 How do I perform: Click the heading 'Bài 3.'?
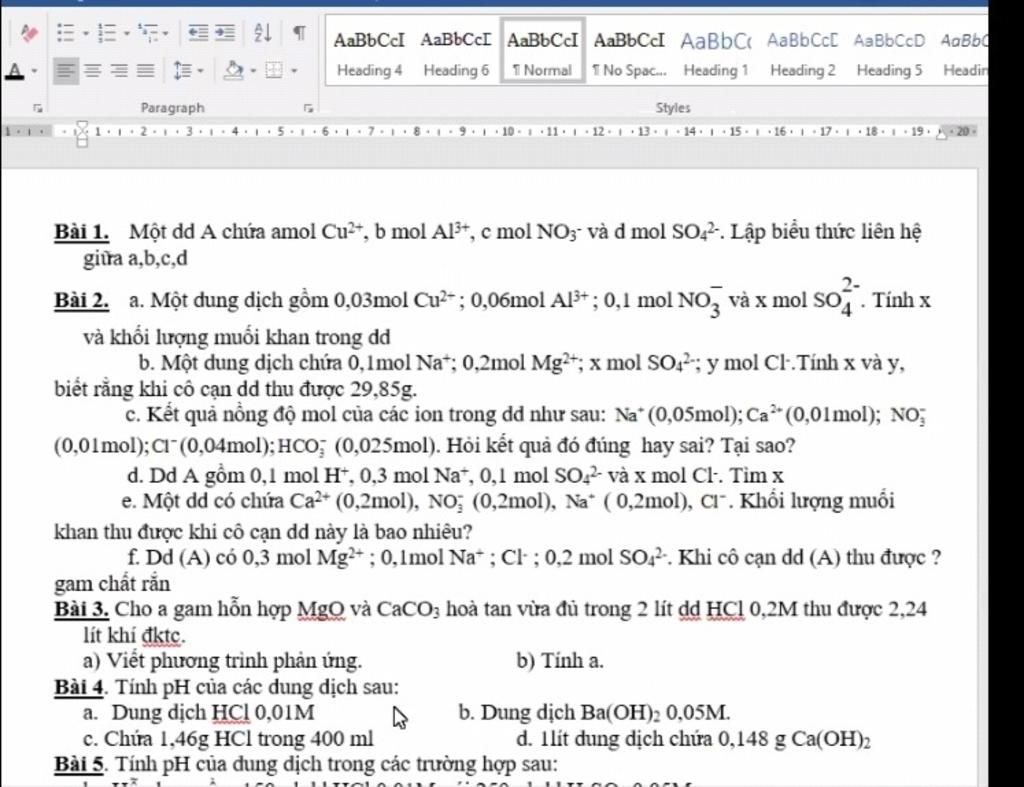82,609
